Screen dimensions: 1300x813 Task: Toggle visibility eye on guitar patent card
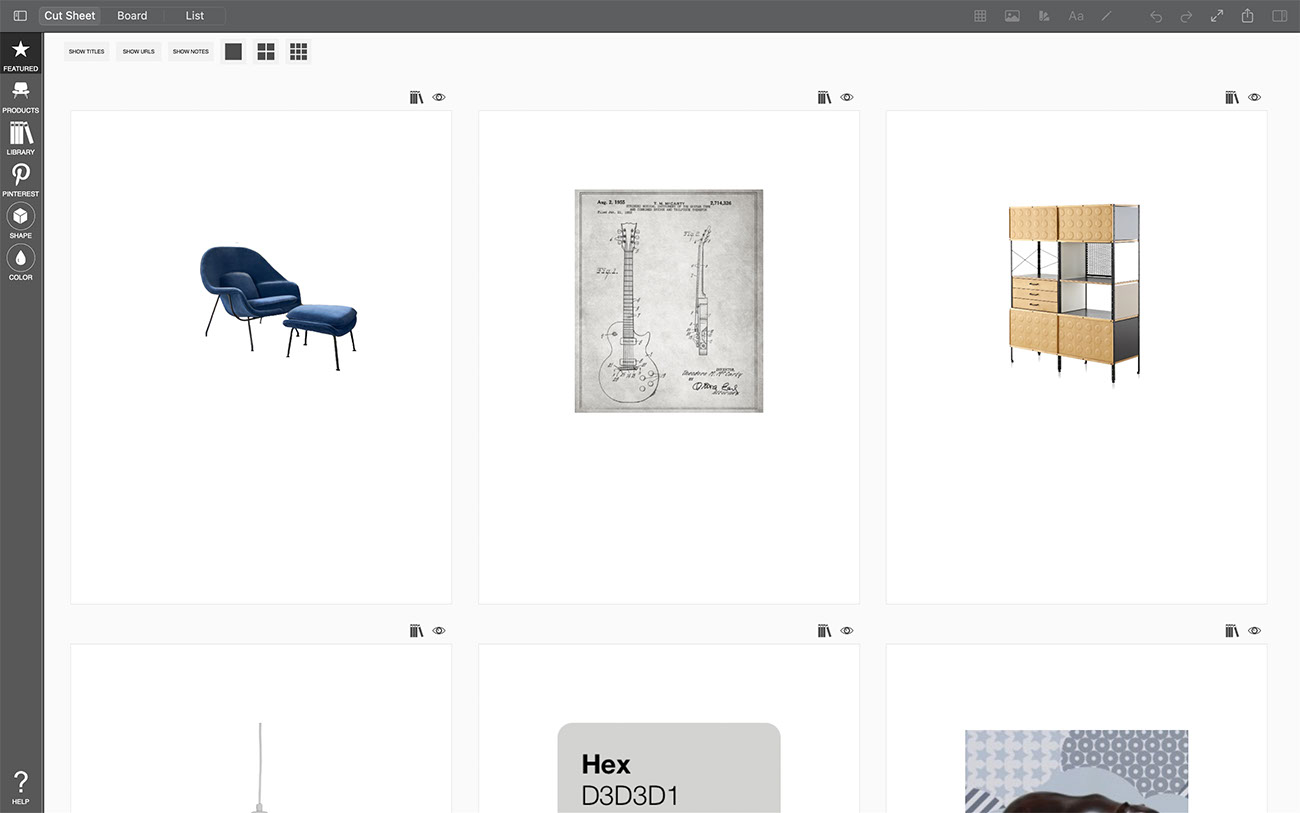pos(847,97)
